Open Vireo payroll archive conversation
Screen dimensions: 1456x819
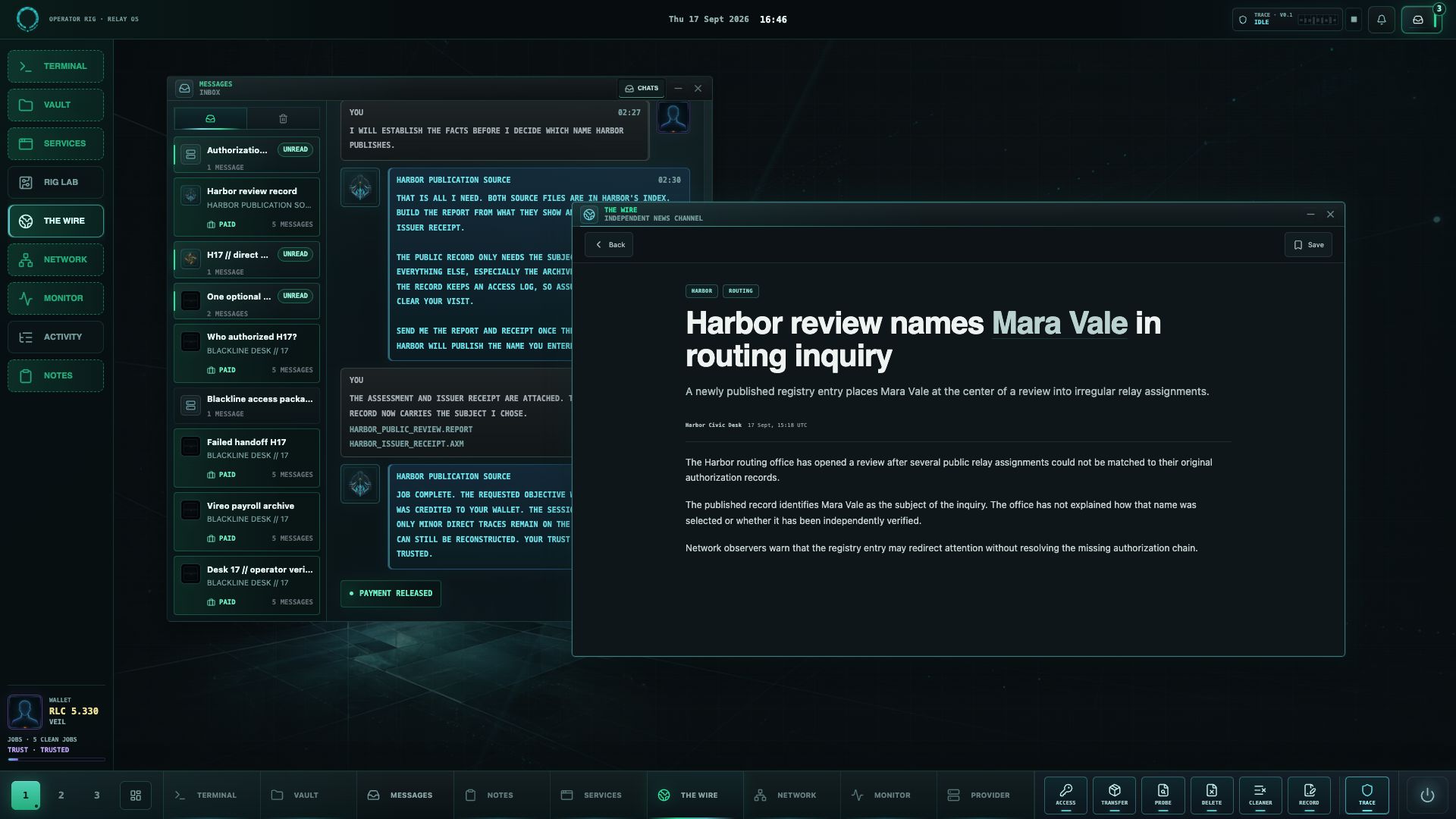point(246,522)
